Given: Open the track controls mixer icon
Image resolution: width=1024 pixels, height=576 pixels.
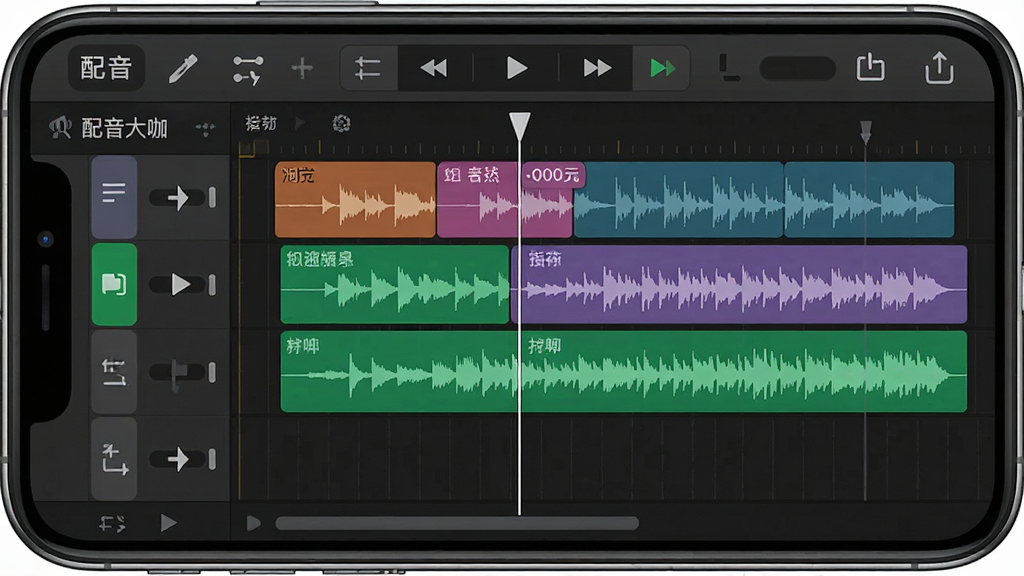Looking at the screenshot, I should coord(248,69).
